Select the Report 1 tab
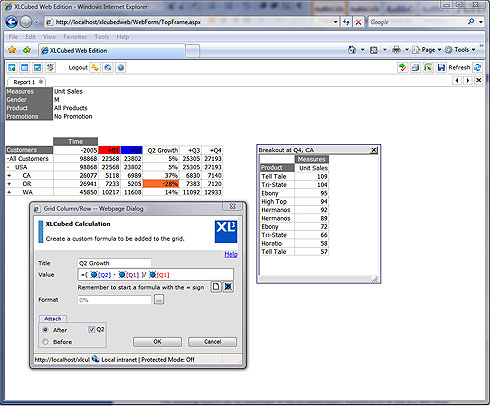Viewport: 490px width, 406px height. pos(26,82)
